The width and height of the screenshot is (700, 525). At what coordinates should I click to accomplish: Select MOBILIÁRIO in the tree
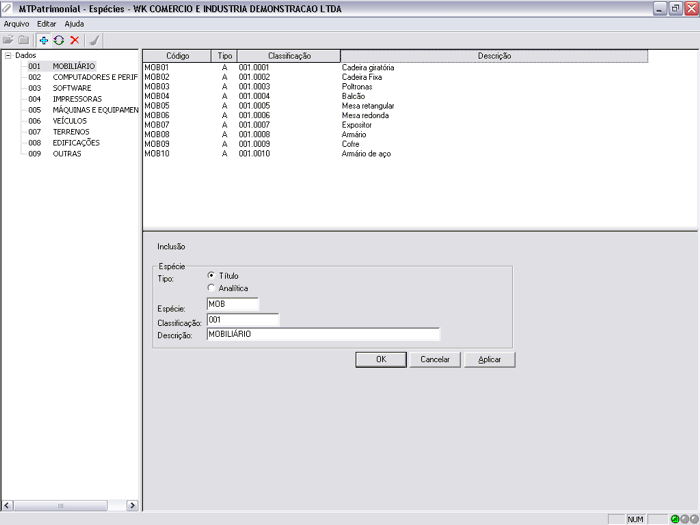tap(74, 66)
